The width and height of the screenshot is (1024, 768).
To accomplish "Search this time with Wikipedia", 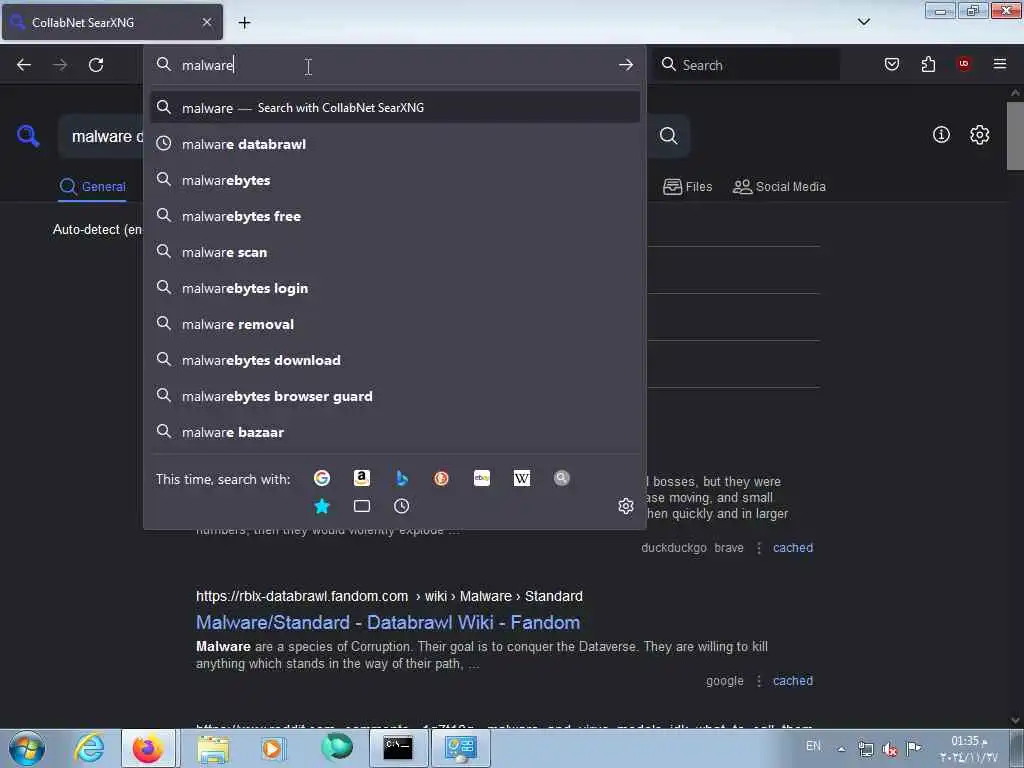I will tap(522, 478).
